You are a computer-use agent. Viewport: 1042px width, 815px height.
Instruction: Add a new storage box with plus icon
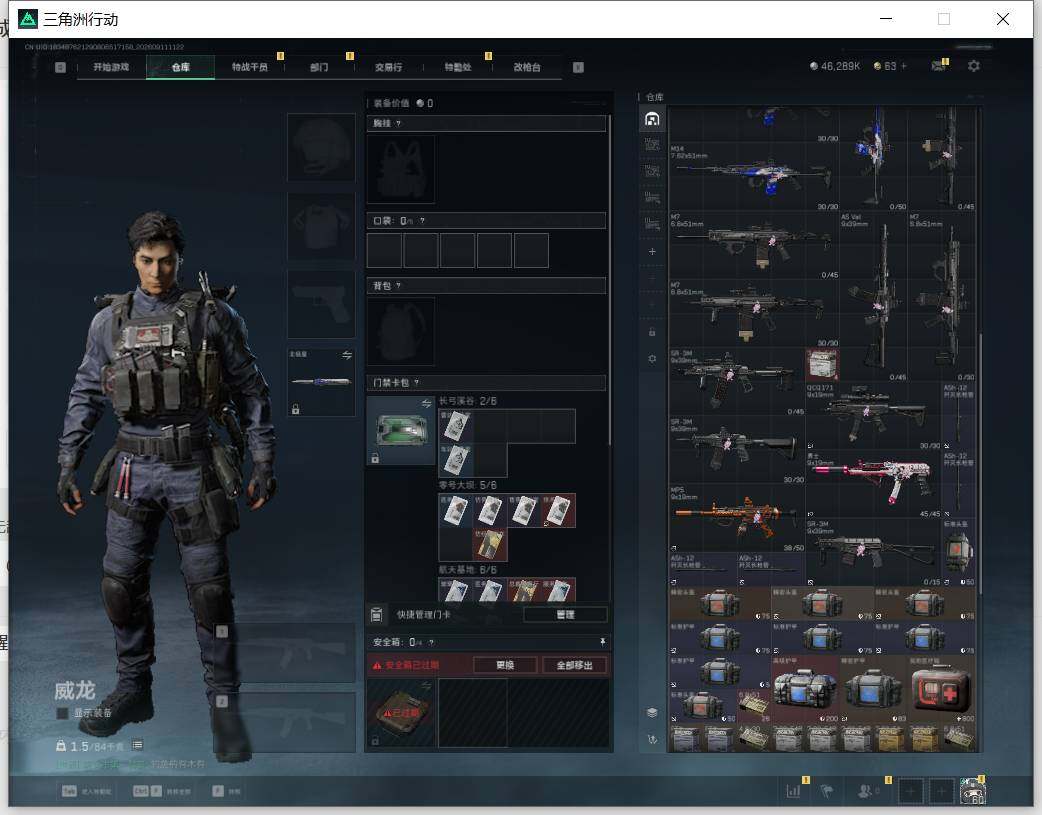pyautogui.click(x=652, y=251)
